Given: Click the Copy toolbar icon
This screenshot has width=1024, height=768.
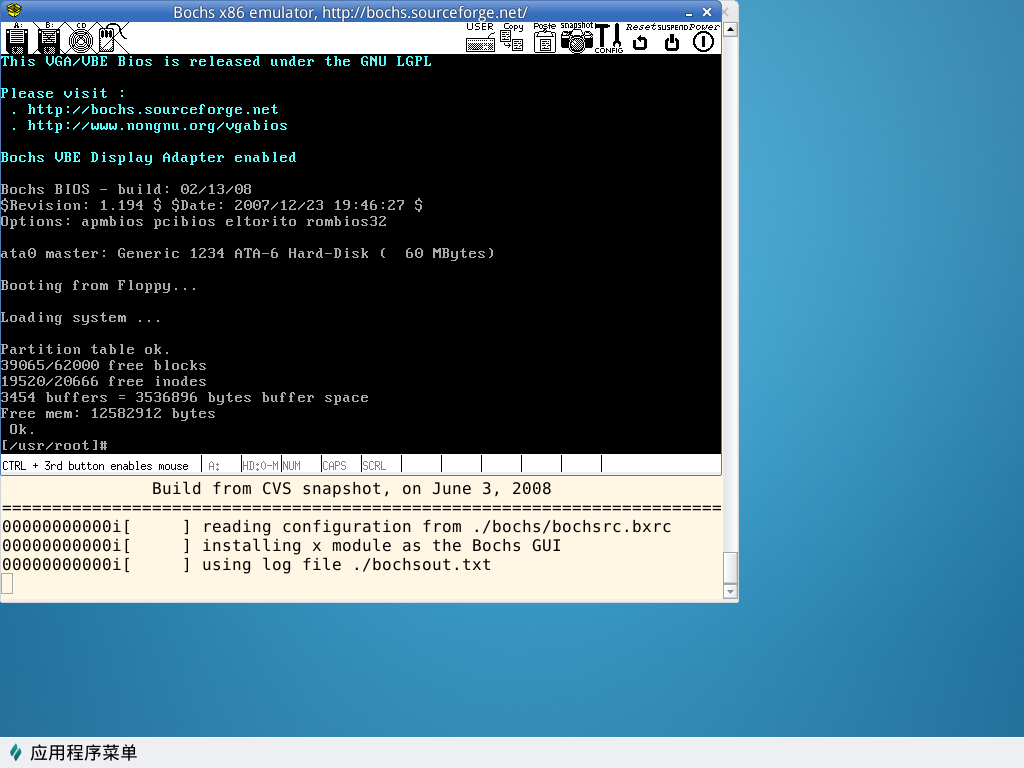Looking at the screenshot, I should tap(512, 38).
